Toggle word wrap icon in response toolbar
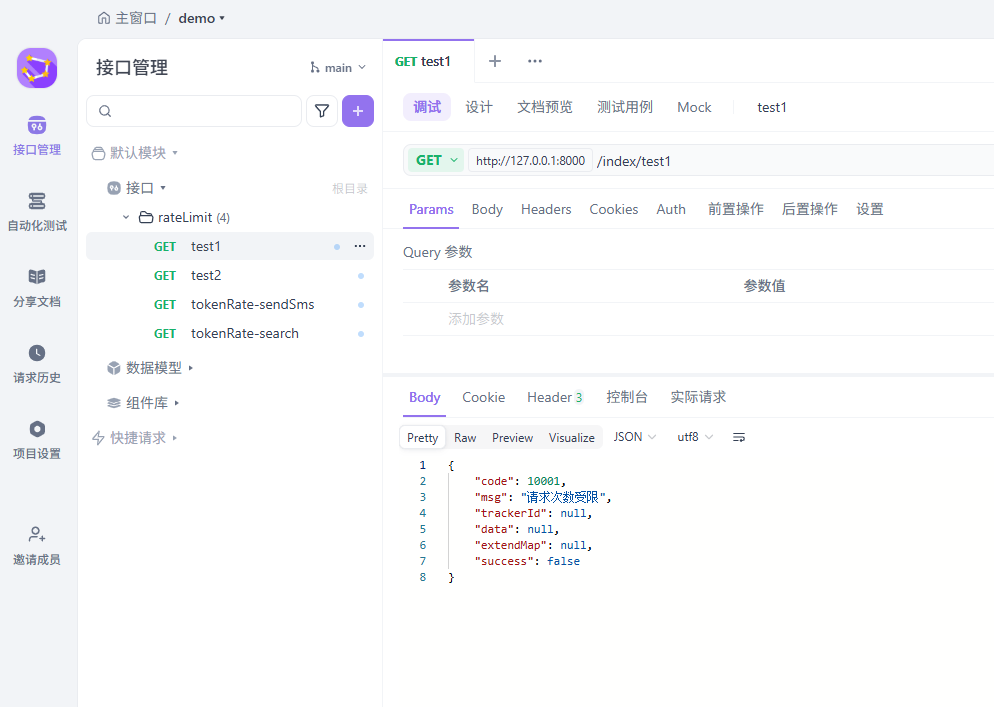Image resolution: width=994 pixels, height=707 pixels. [739, 438]
